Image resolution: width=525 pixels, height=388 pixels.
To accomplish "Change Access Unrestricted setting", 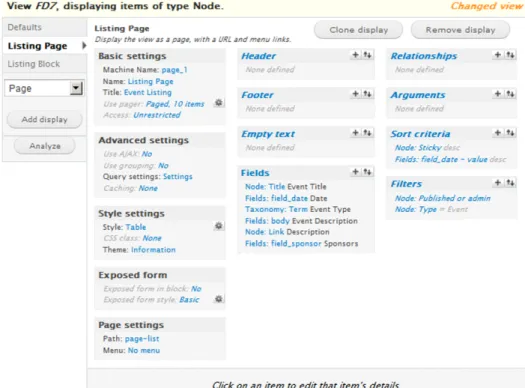I will (x=157, y=115).
